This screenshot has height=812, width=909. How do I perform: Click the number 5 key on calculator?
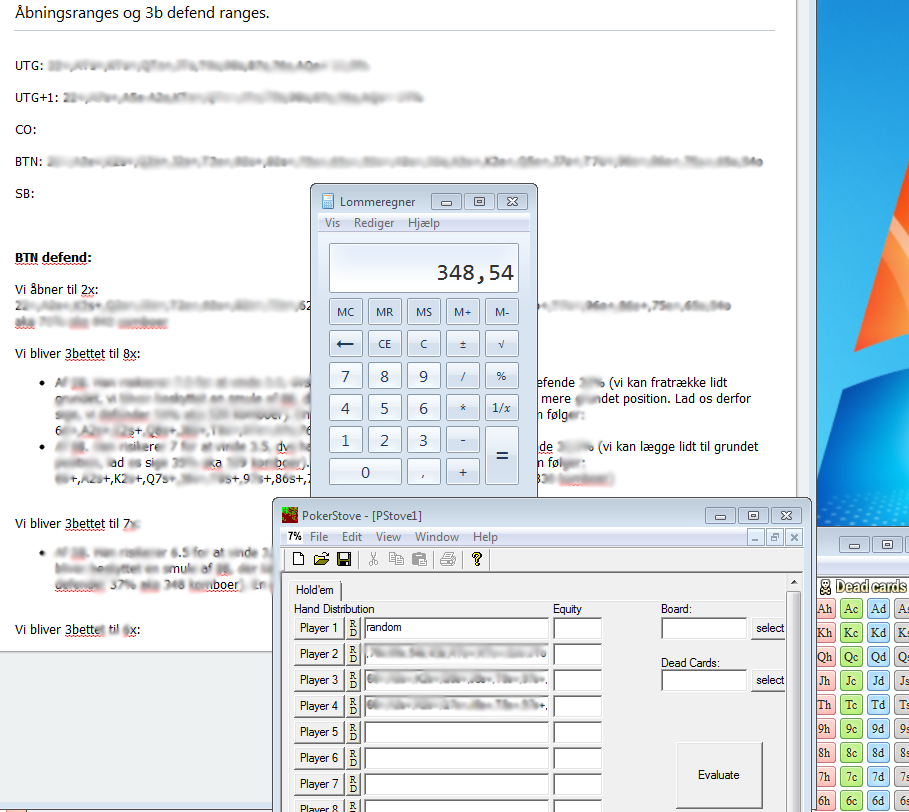click(x=384, y=408)
